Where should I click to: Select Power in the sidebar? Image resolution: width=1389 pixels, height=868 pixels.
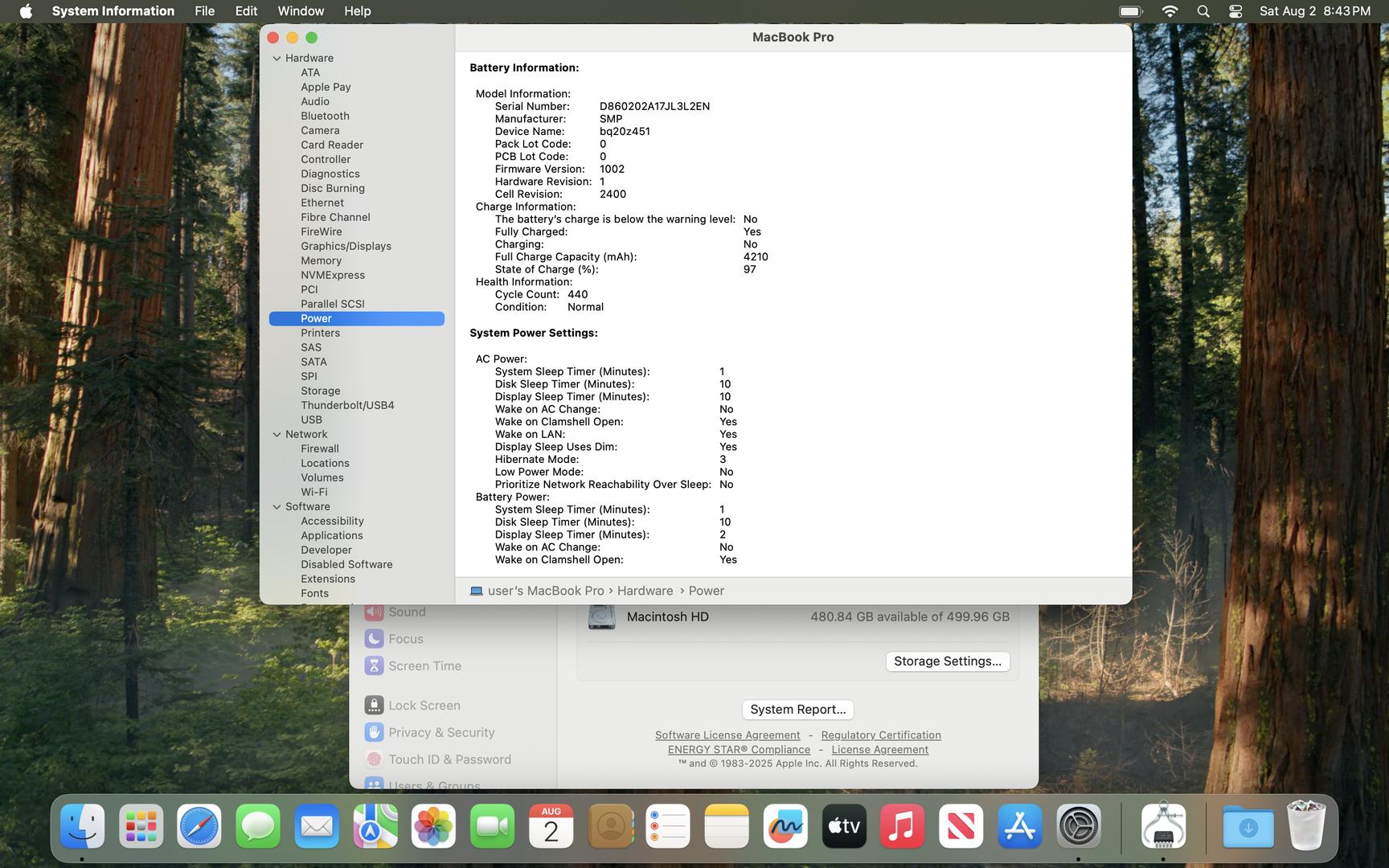(x=357, y=318)
